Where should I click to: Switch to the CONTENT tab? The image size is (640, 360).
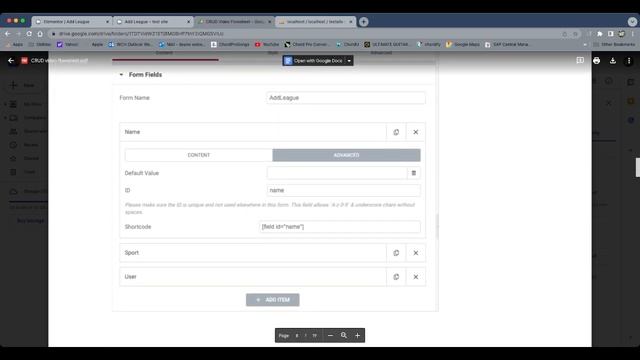(199, 155)
